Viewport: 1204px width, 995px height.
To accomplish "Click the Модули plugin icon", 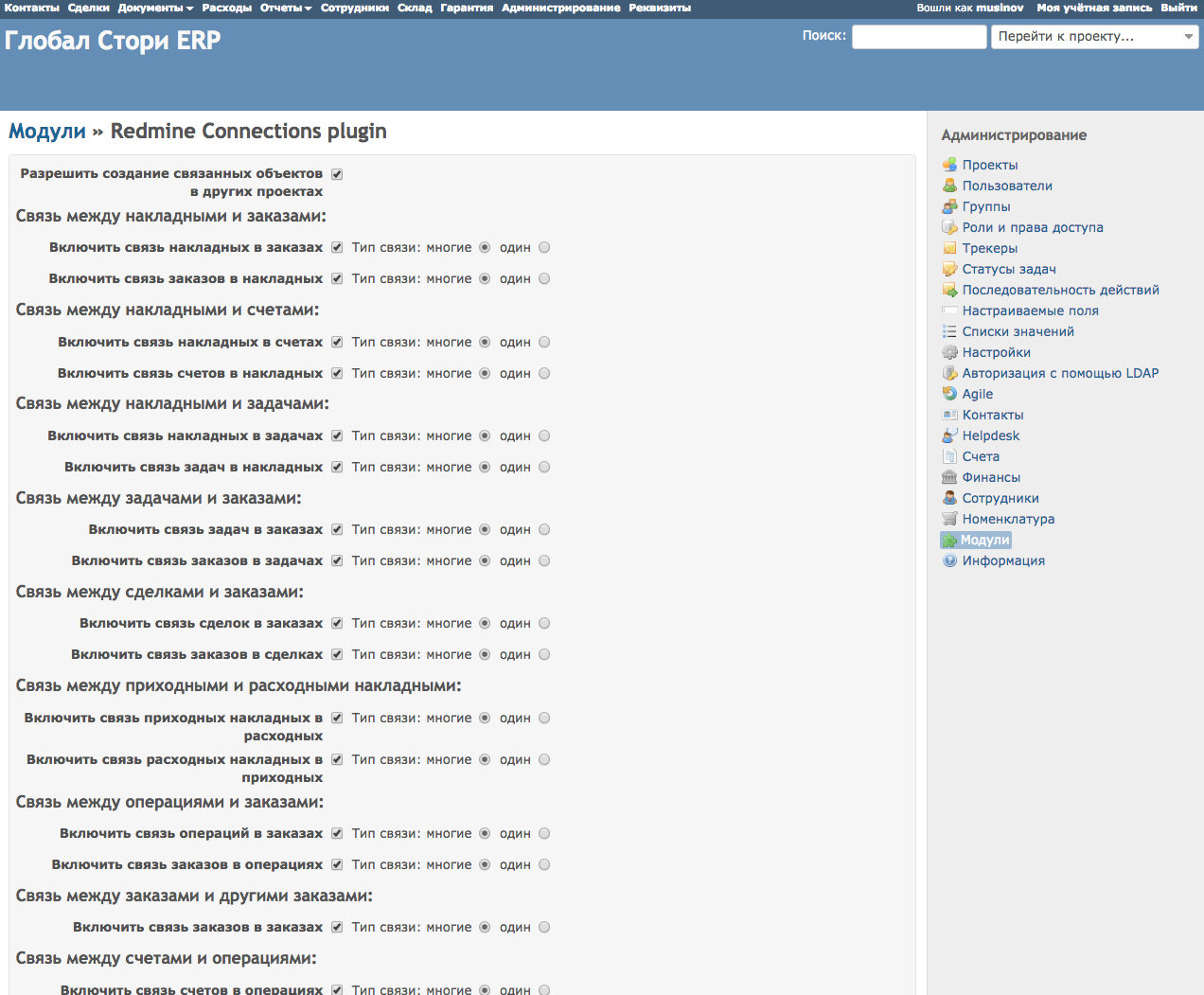I will [x=949, y=540].
